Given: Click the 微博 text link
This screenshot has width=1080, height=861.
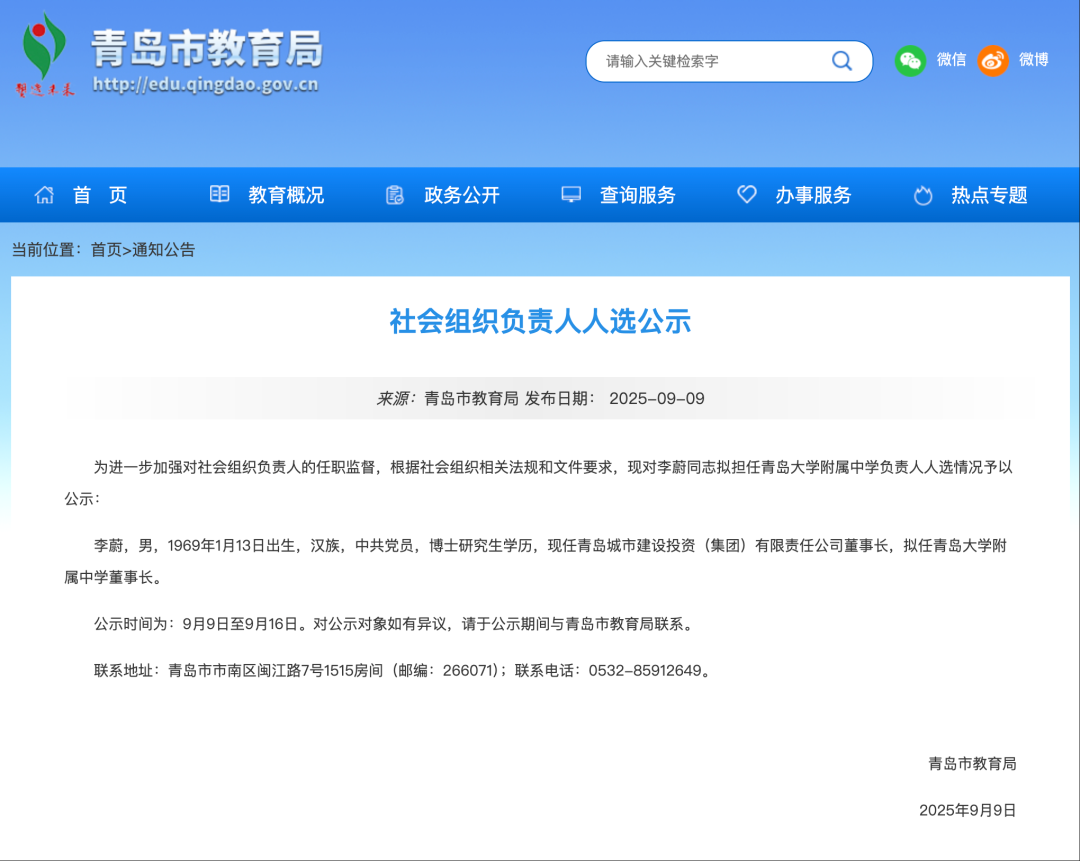Looking at the screenshot, I should tap(1034, 60).
